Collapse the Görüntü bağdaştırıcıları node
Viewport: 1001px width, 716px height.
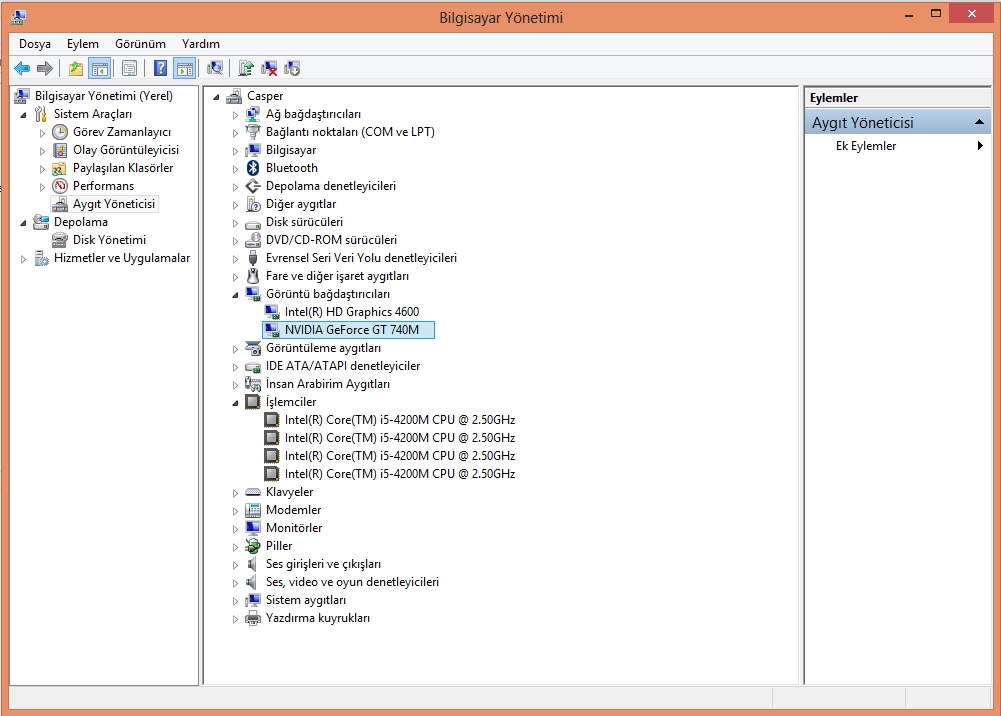click(235, 295)
